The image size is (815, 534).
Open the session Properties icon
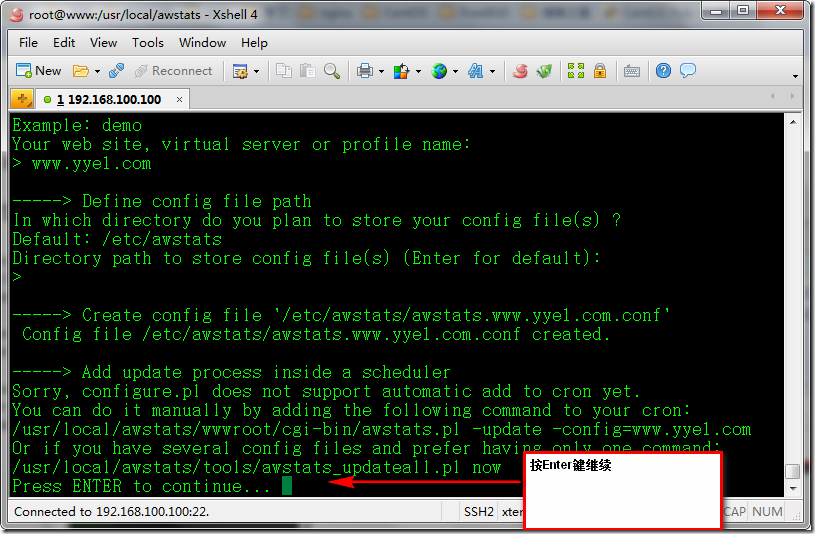tap(240, 71)
